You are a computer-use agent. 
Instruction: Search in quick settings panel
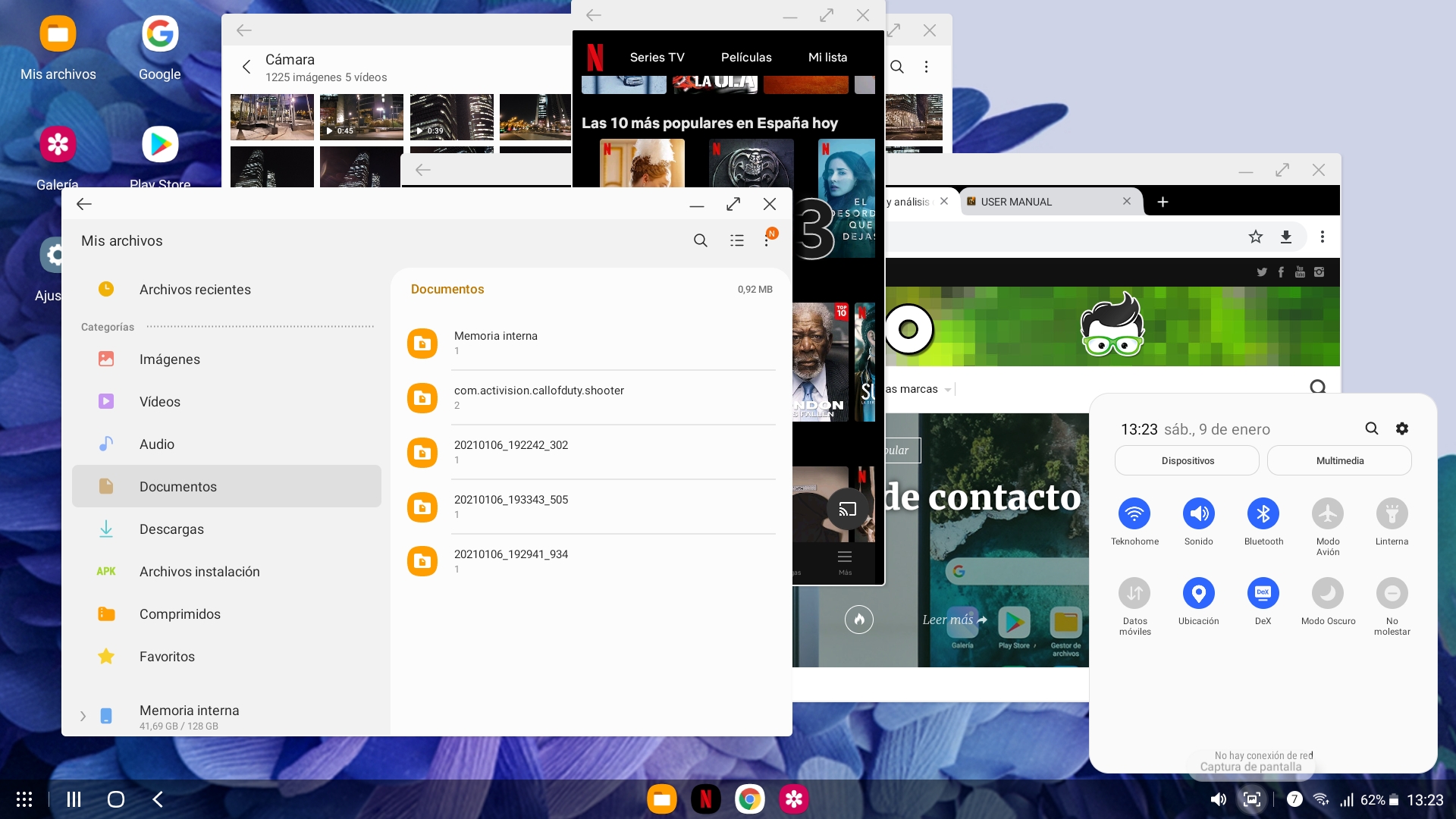[1372, 428]
